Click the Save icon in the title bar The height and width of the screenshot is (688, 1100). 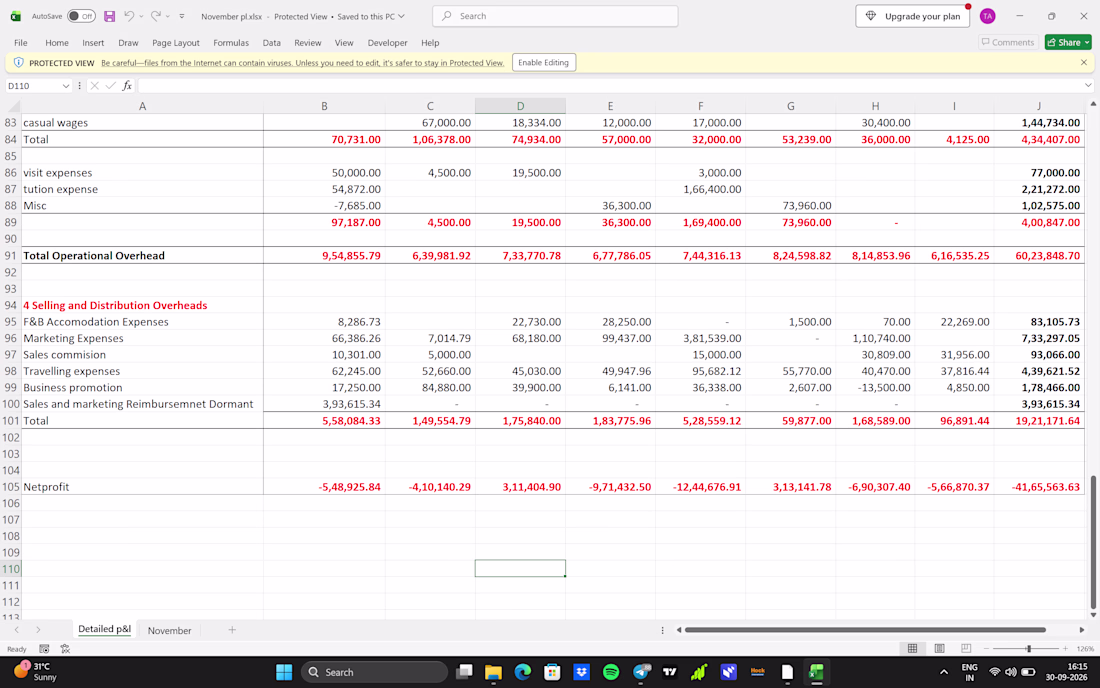point(109,16)
